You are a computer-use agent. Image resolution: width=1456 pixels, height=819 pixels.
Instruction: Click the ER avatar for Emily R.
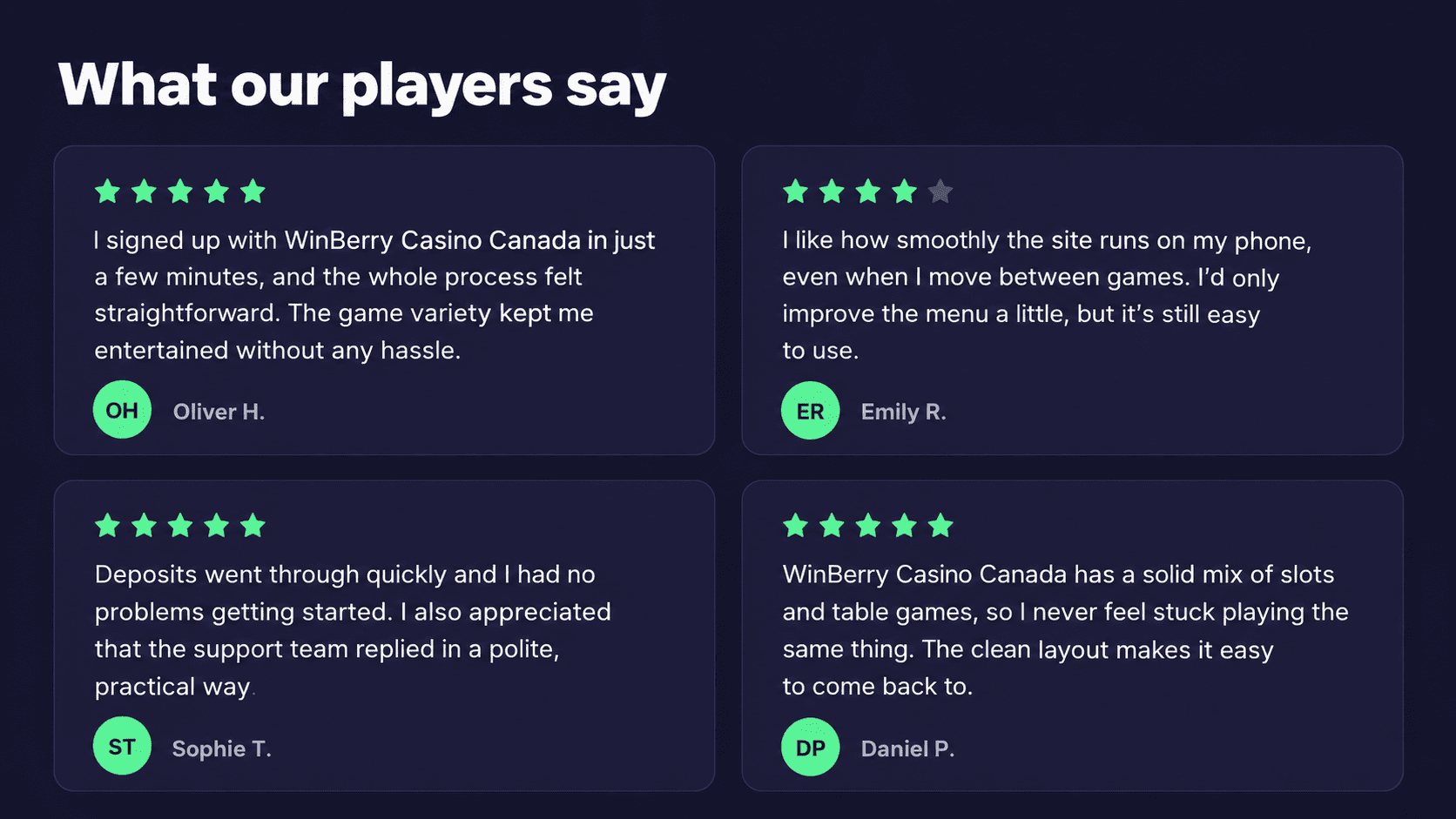click(x=810, y=411)
